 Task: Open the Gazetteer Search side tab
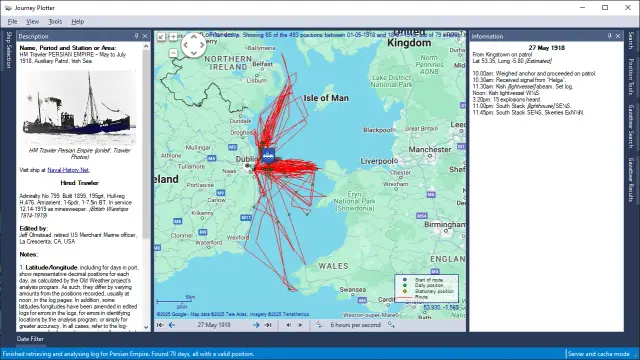click(631, 127)
